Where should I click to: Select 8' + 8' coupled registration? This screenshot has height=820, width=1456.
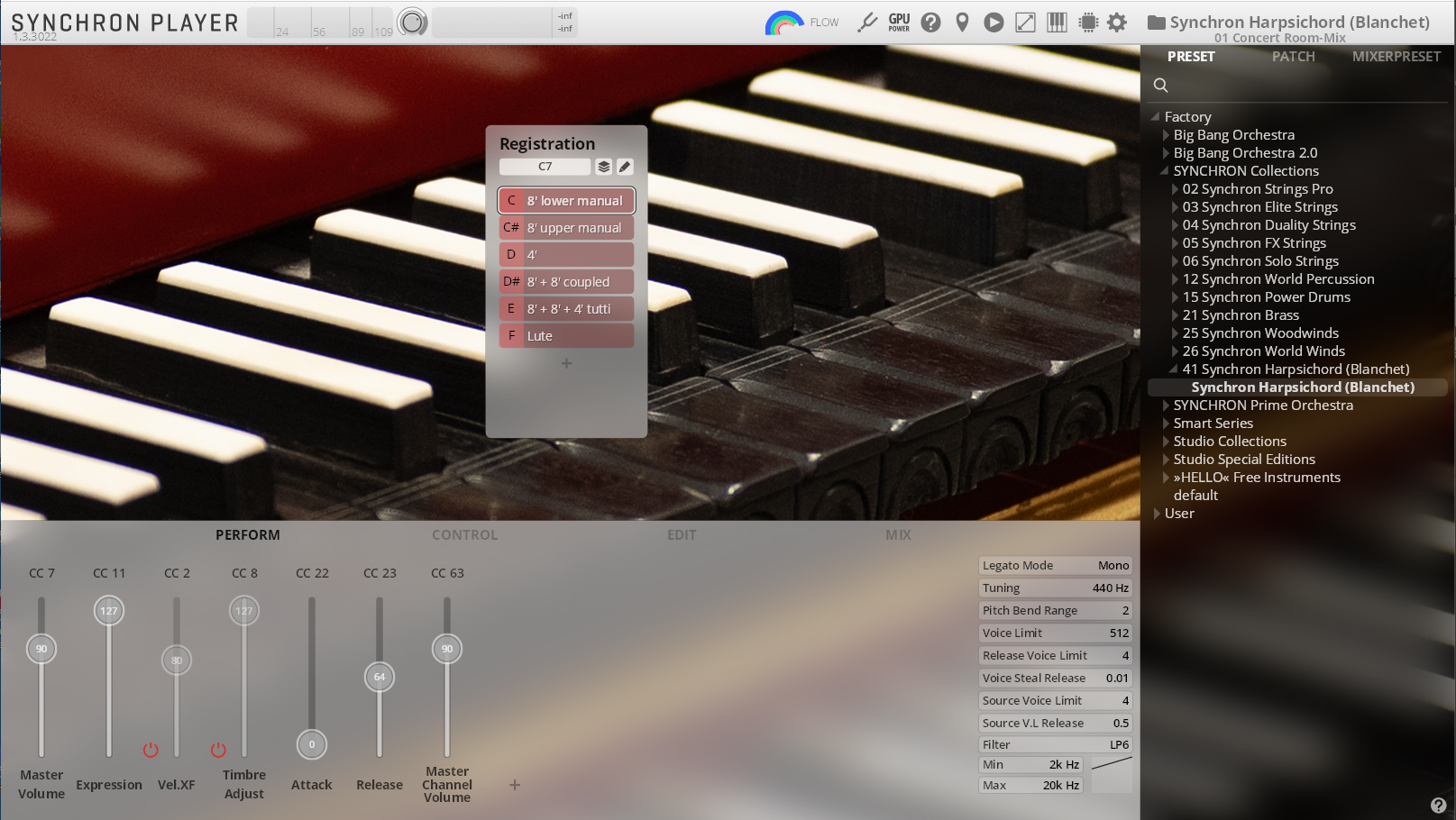566,282
